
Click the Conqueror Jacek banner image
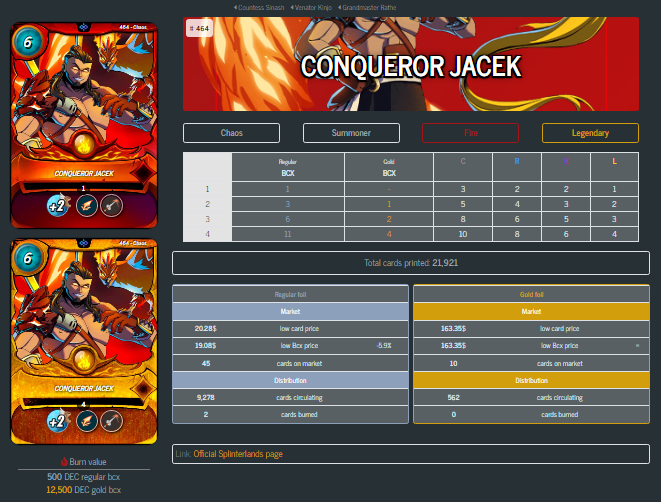click(x=411, y=64)
